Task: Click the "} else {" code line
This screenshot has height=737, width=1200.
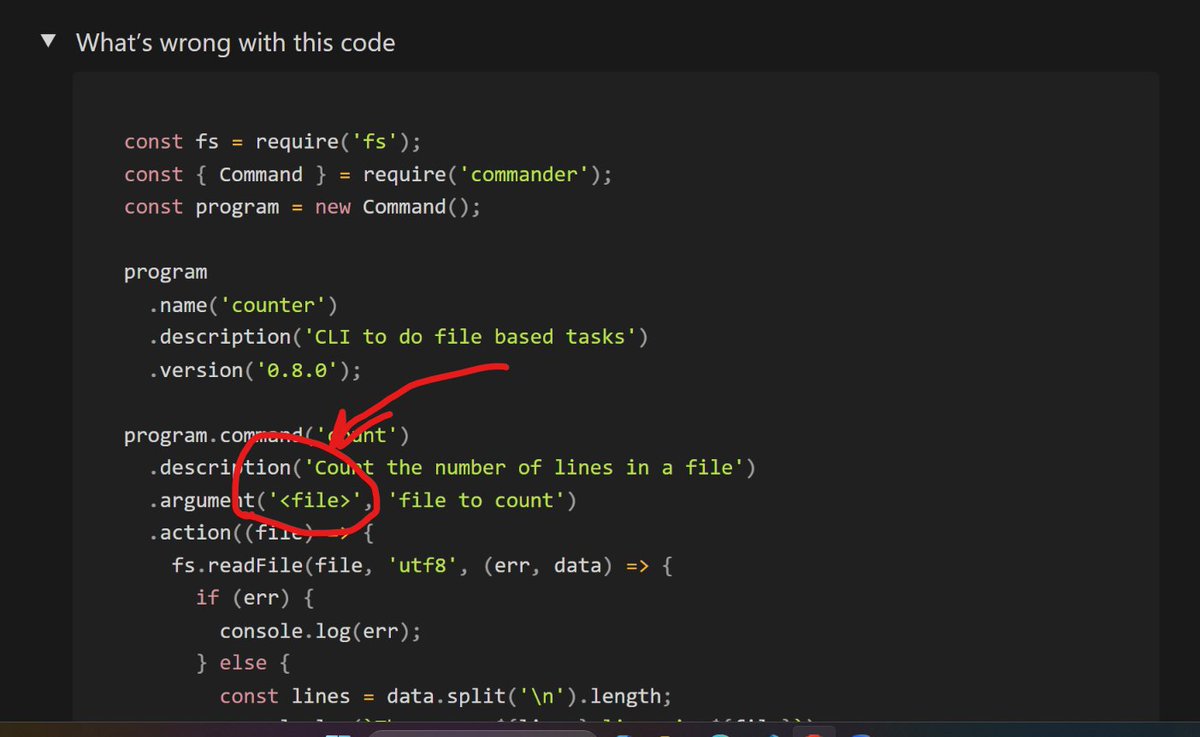Action: [x=243, y=663]
